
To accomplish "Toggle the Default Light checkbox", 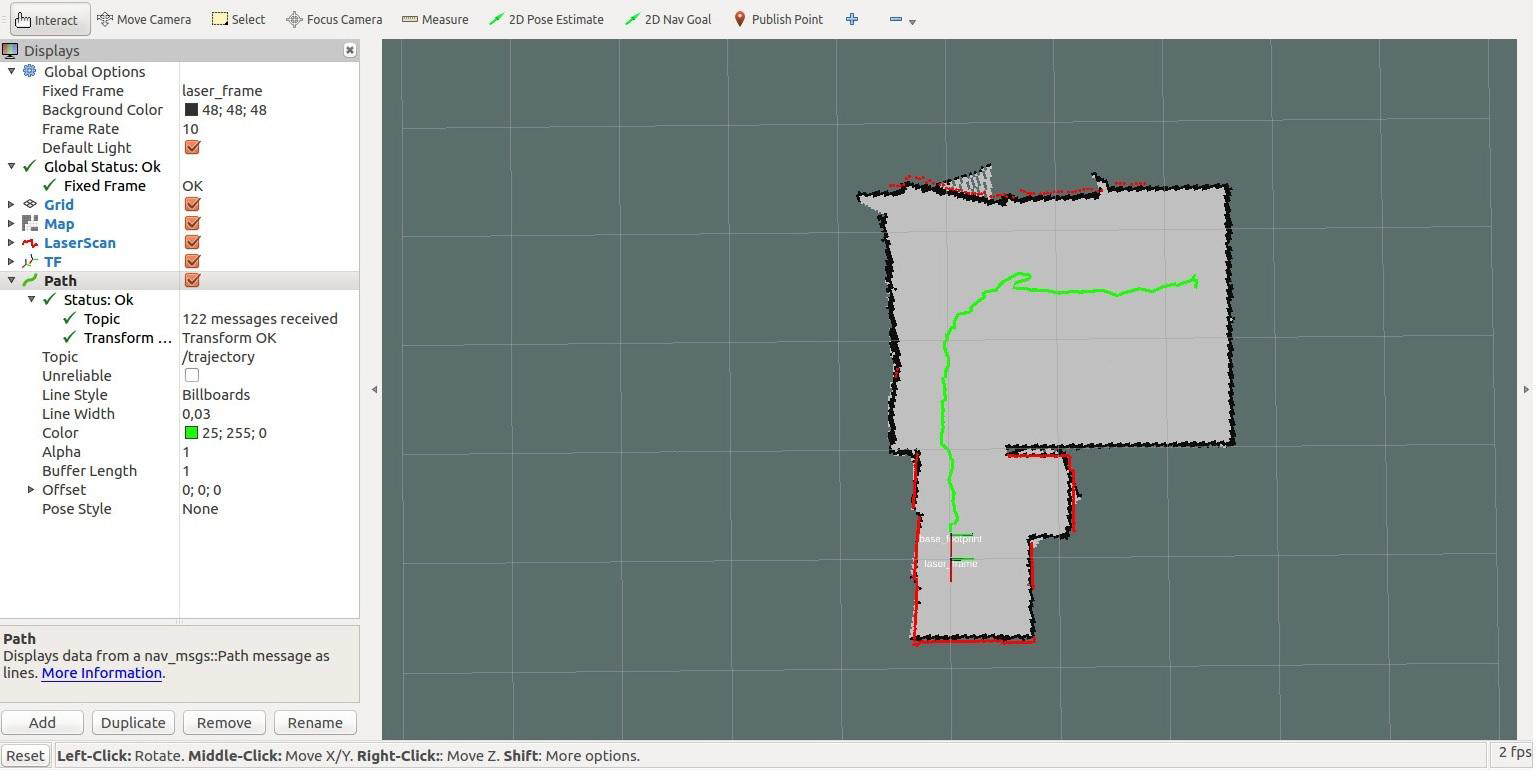I will (x=191, y=147).
